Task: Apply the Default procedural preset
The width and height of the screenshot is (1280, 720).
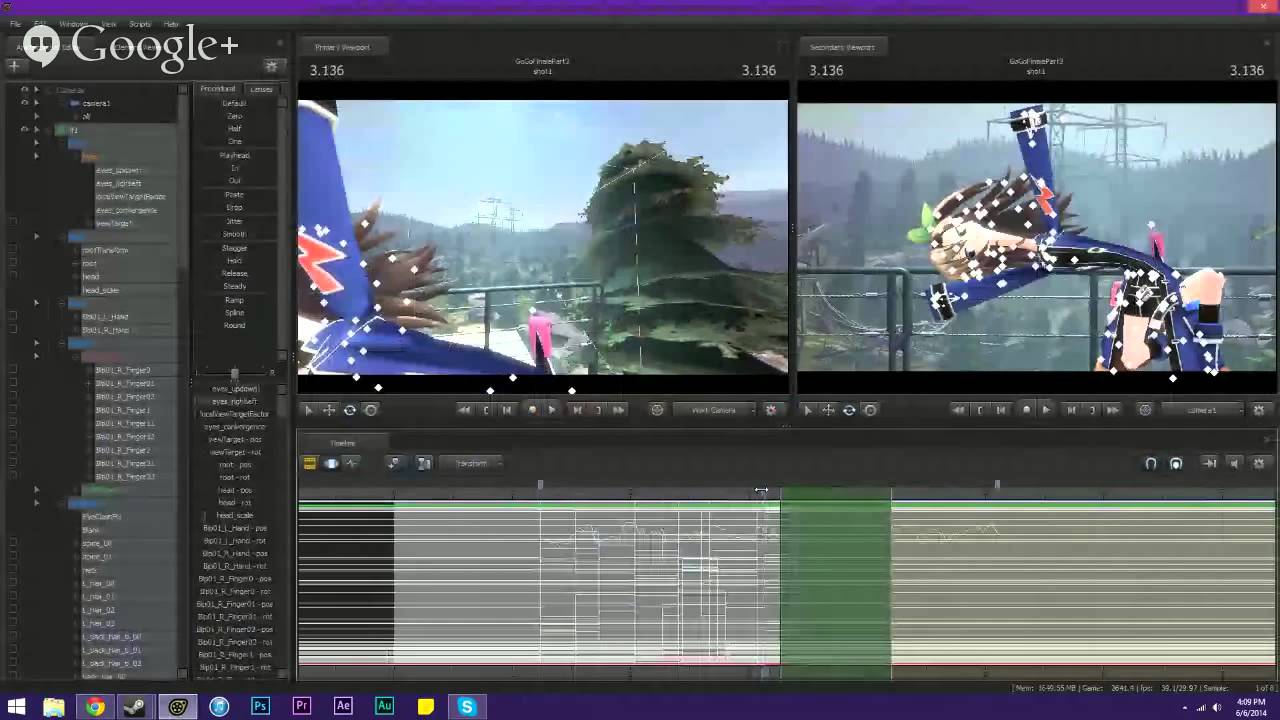Action: tap(234, 103)
